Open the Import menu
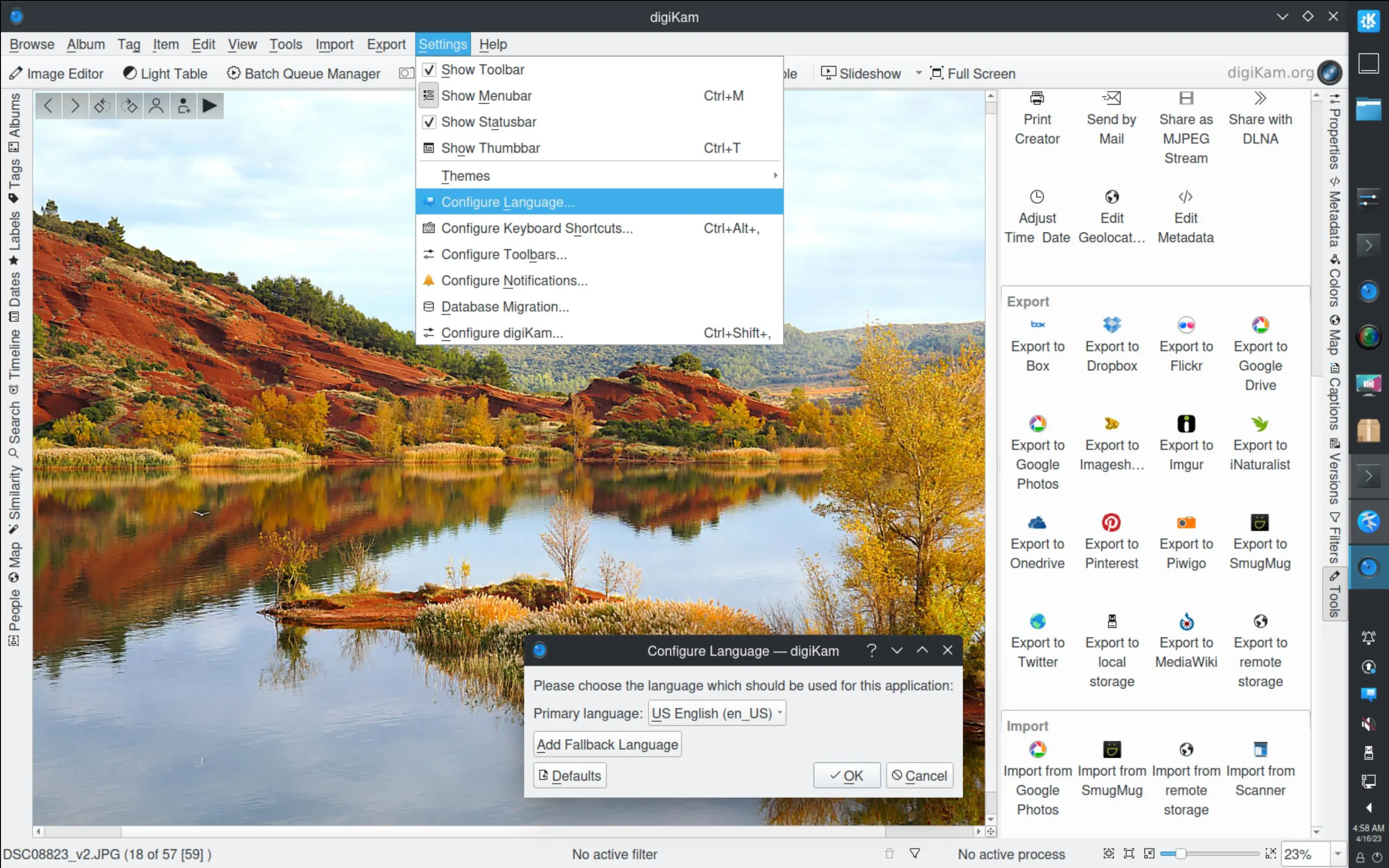 (334, 44)
